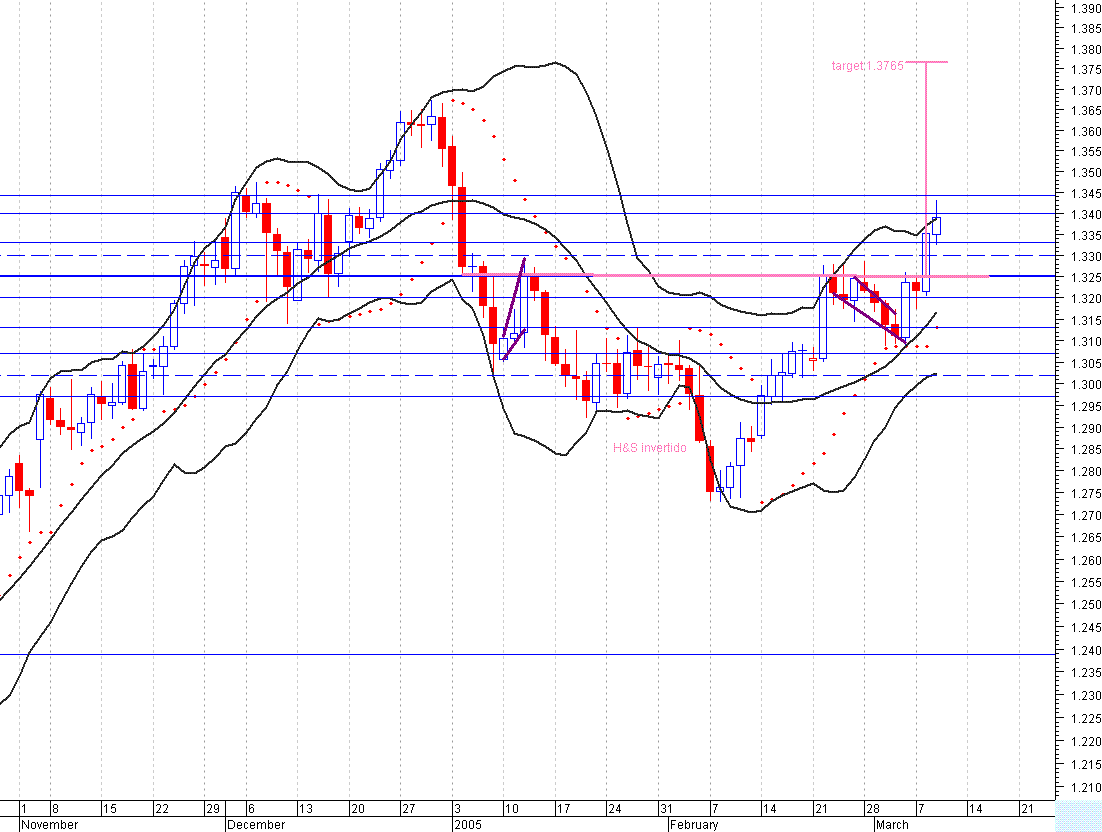Click the target:1.3765 annotation label
The image size is (1102, 832).
866,65
